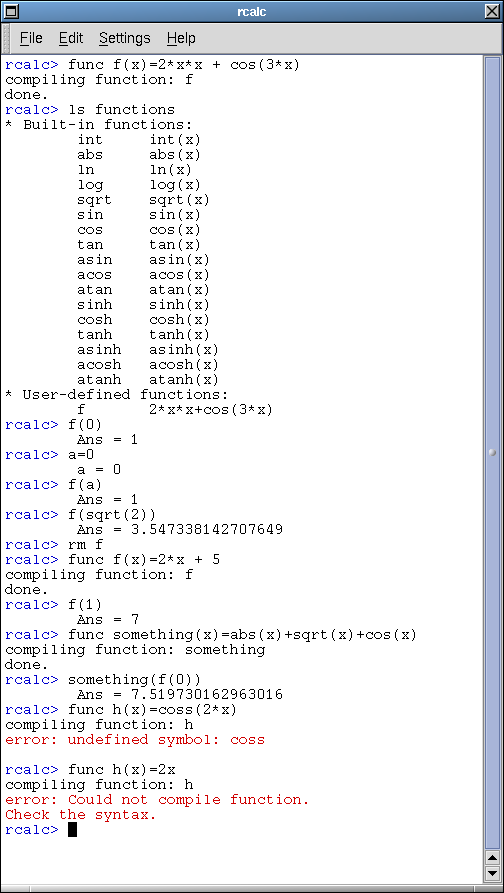Click the menu bar drag handle
This screenshot has width=504, height=893.
7,38
